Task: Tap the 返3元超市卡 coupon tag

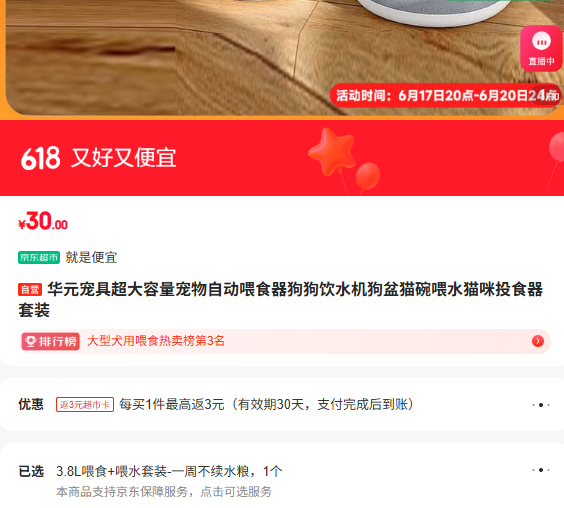Action: [85, 404]
